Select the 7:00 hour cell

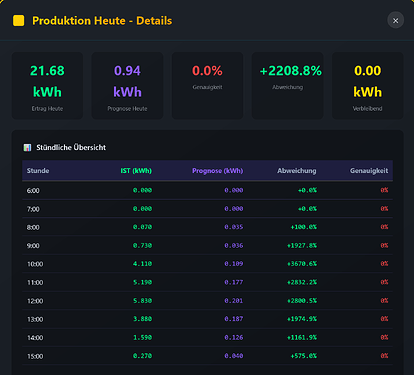[x=33, y=209]
